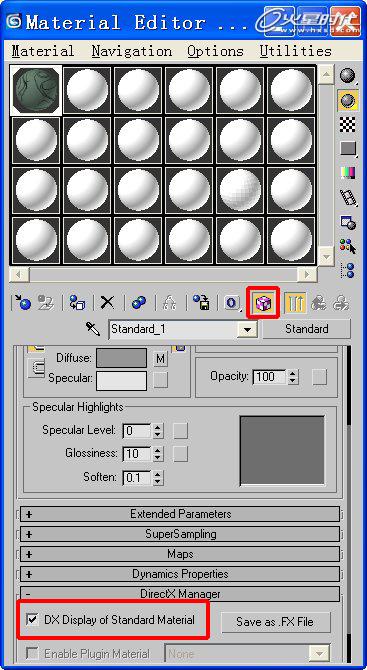
Task: Pick material from object with eyedropper
Action: coord(93,329)
